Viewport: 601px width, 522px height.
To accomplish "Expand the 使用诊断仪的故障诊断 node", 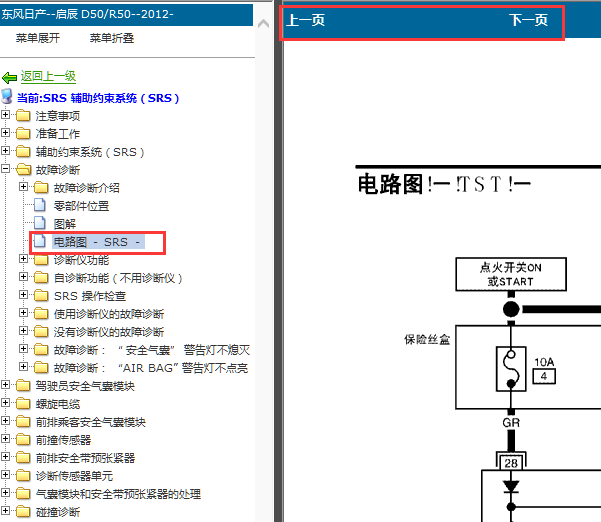I will [23, 312].
